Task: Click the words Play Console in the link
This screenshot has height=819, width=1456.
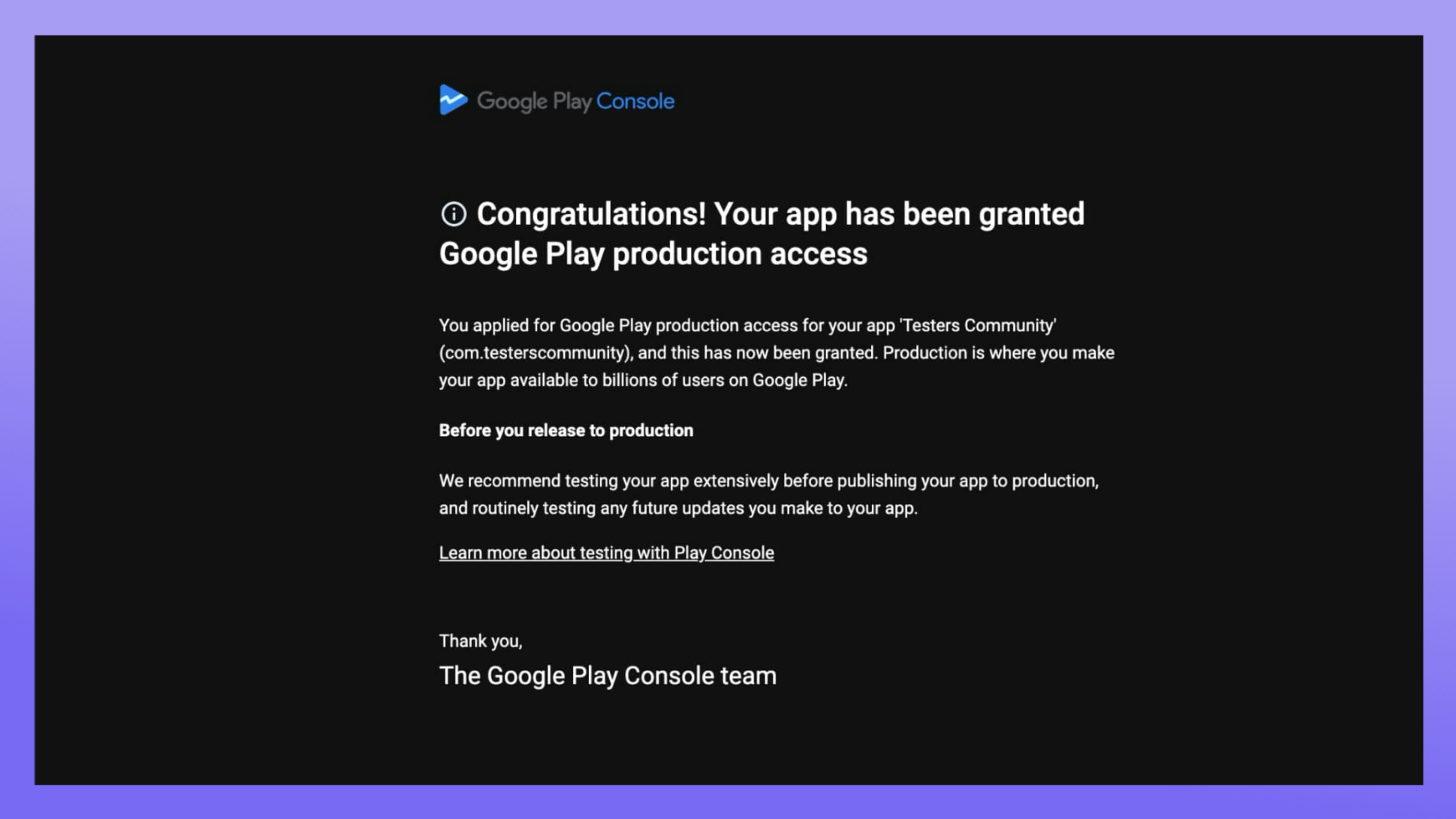Action: (723, 553)
